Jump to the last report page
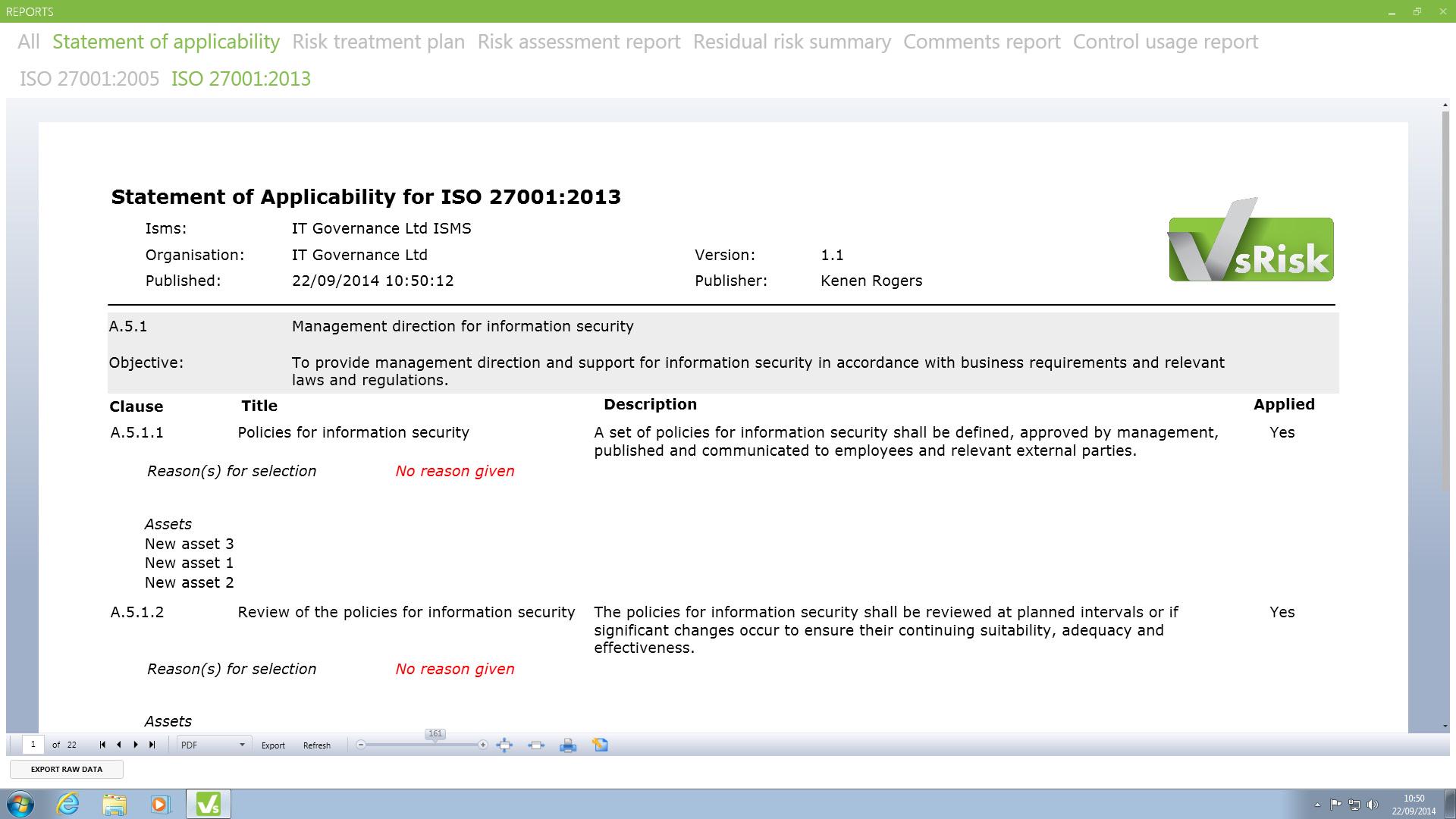1456x819 pixels. click(152, 745)
